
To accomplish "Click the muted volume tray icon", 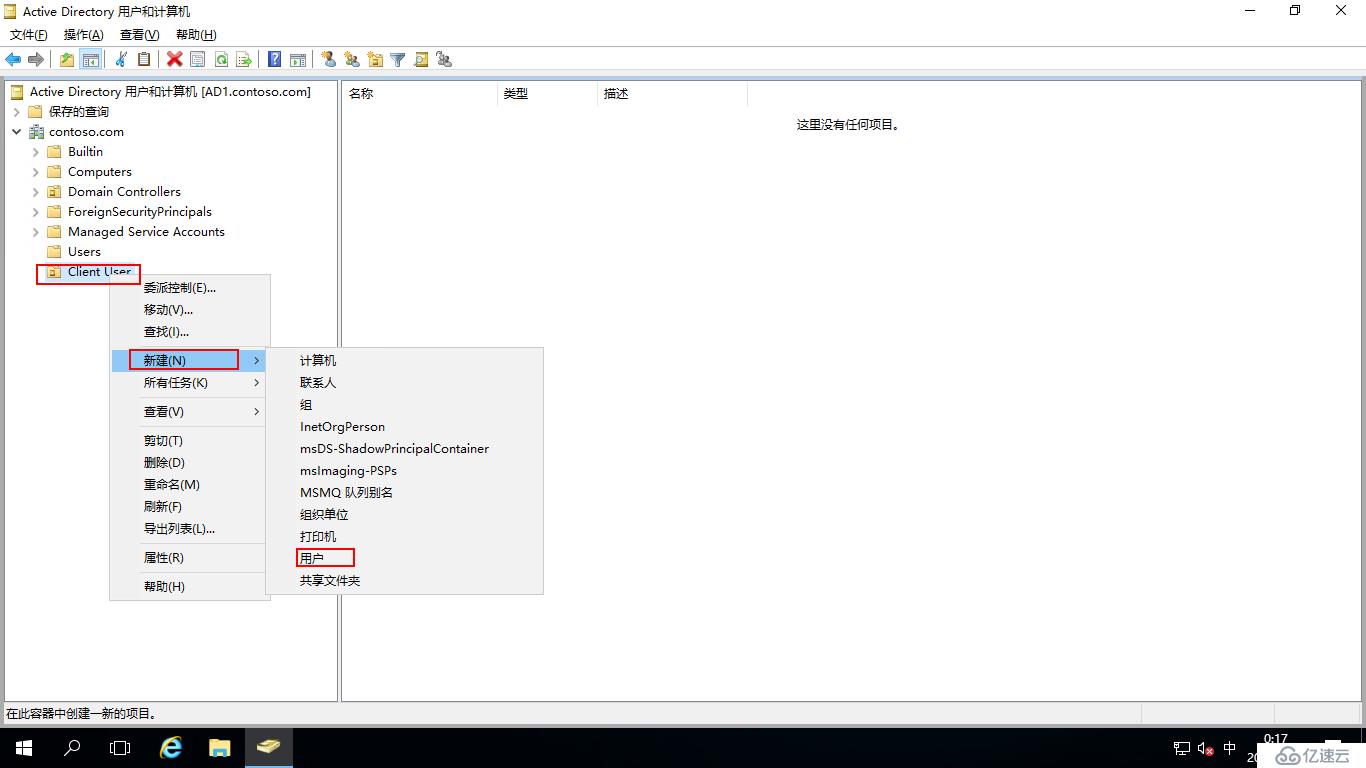I will (1206, 748).
